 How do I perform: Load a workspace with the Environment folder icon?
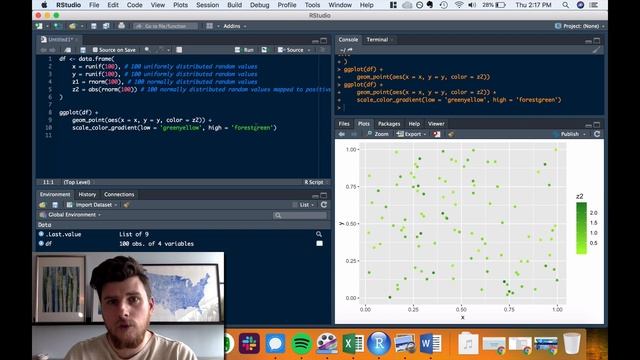click(x=42, y=204)
